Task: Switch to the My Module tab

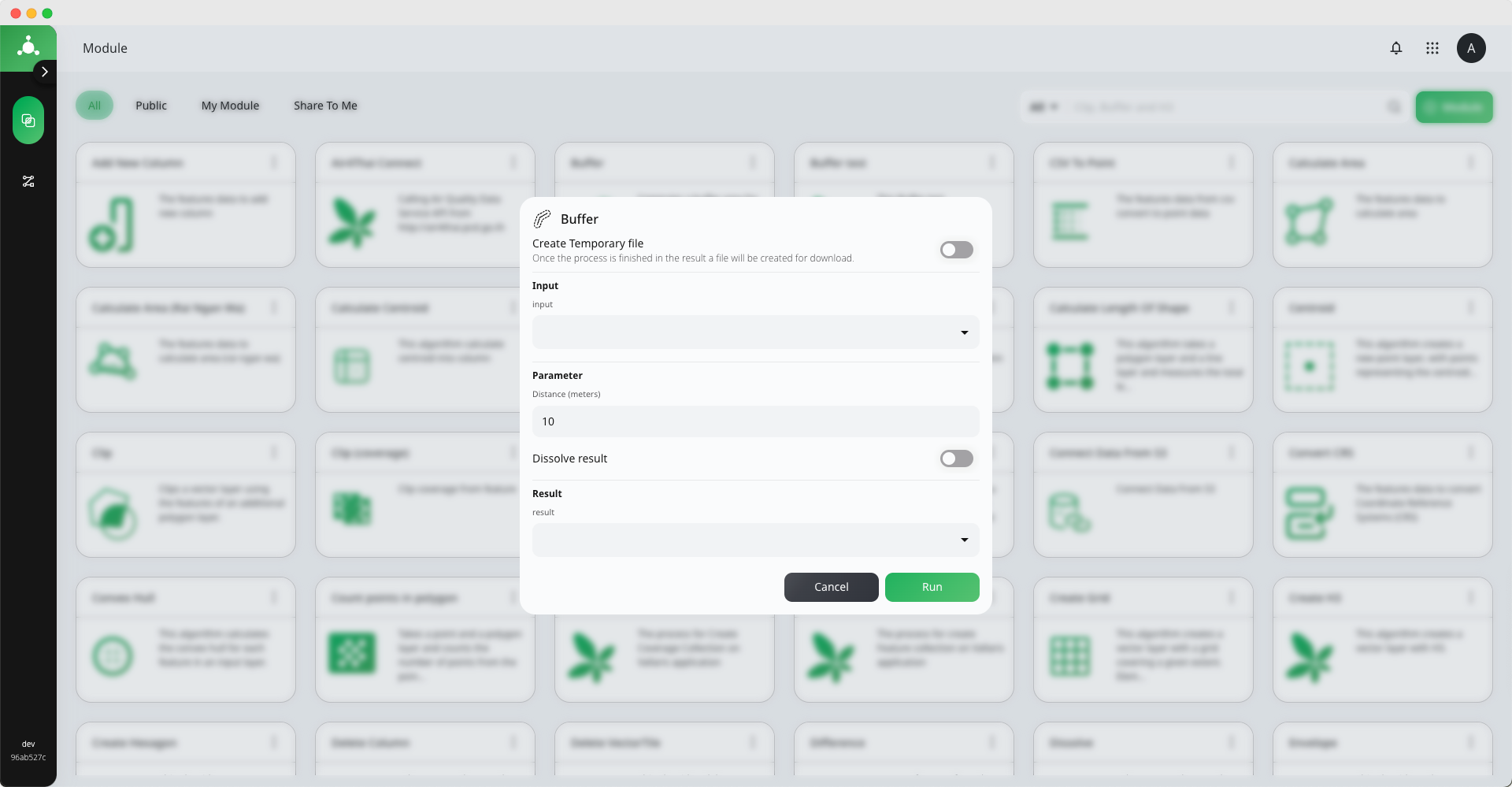Action: [x=230, y=106]
